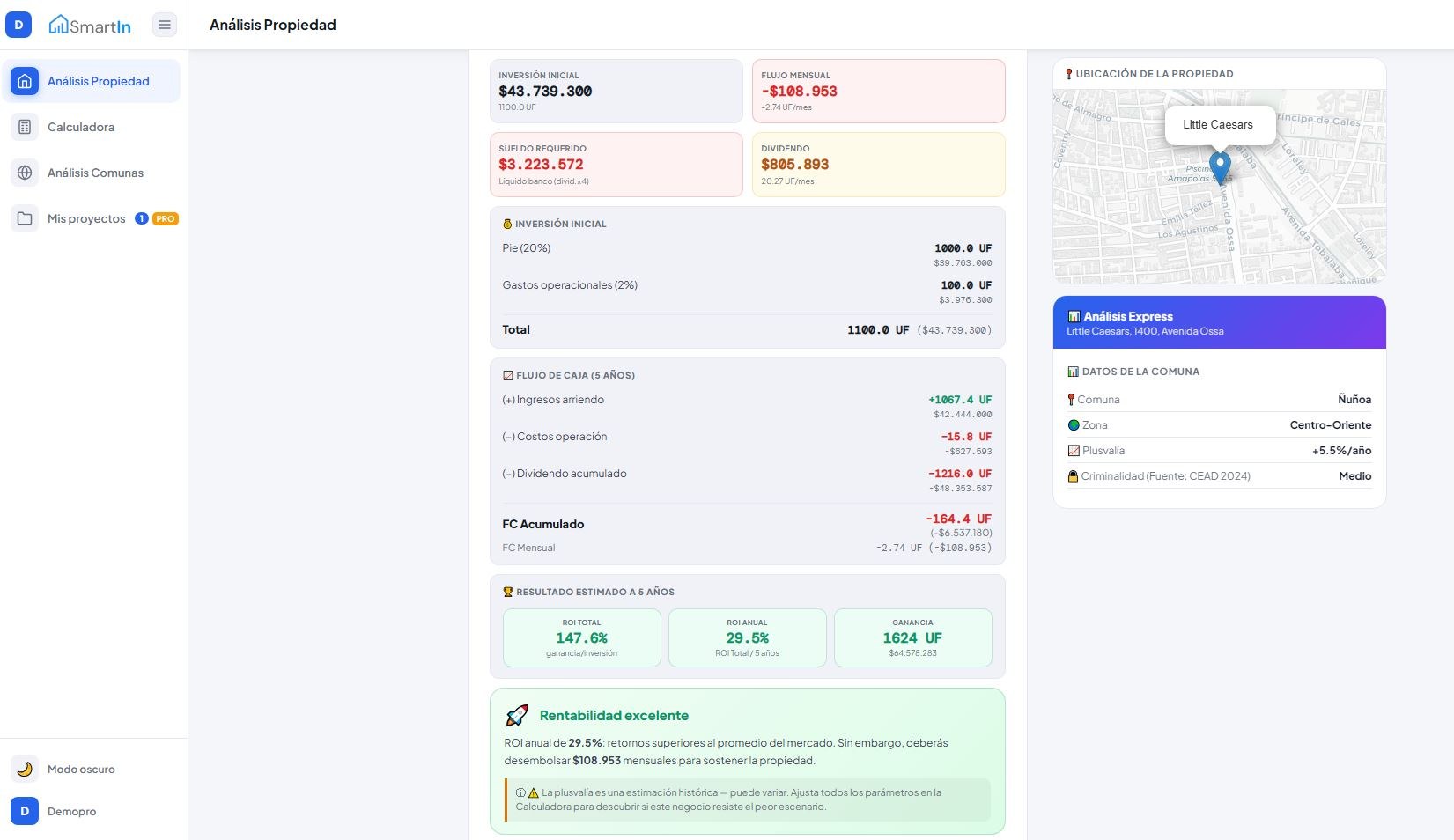
Task: Click the pin icon beside Comuna
Action: (x=1071, y=400)
